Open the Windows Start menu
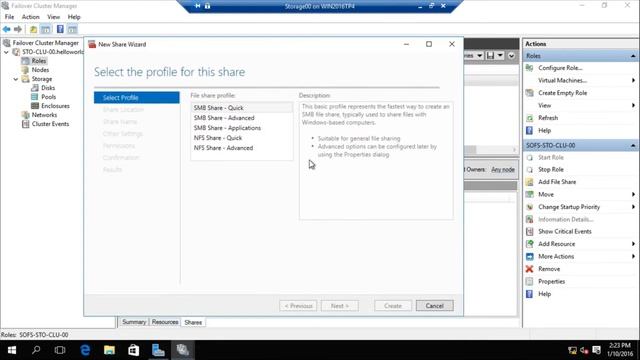This screenshot has height=360, width=640. pos(12,350)
